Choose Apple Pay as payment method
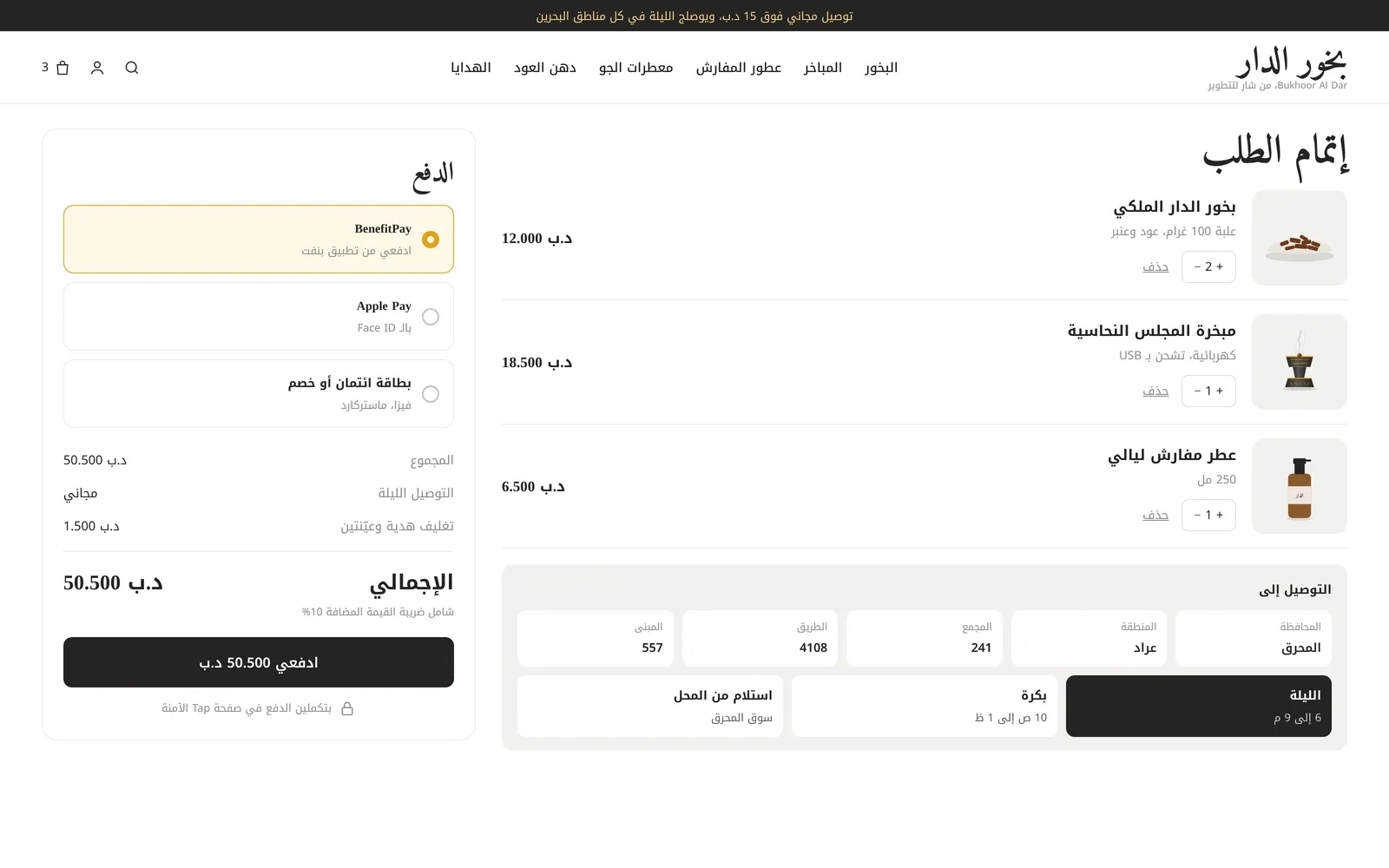This screenshot has width=1389, height=868. pyautogui.click(x=259, y=317)
